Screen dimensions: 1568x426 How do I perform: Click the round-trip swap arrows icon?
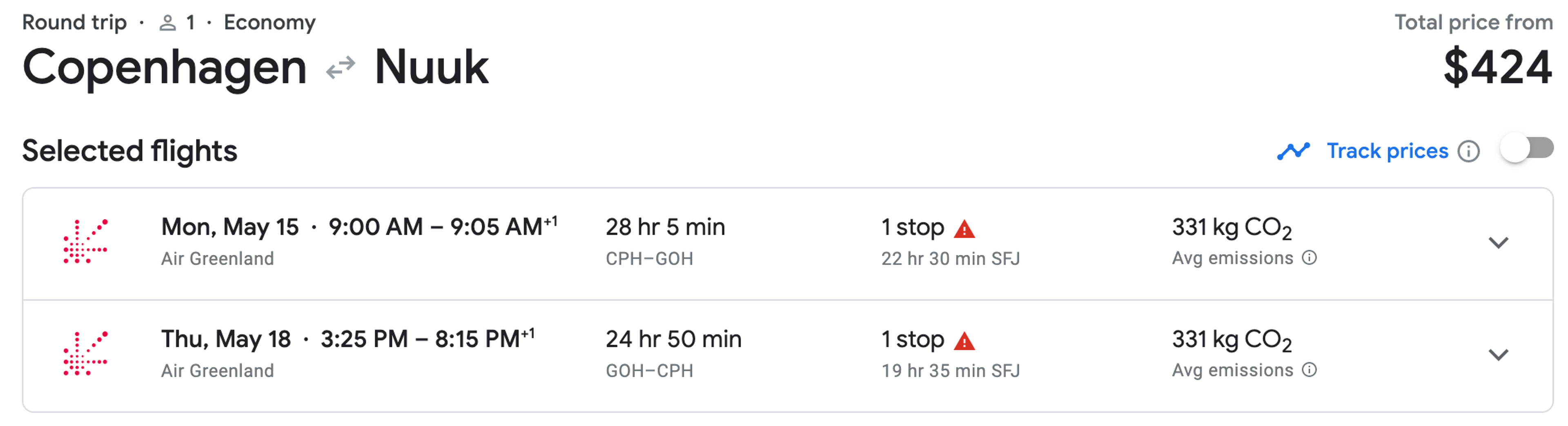[340, 68]
